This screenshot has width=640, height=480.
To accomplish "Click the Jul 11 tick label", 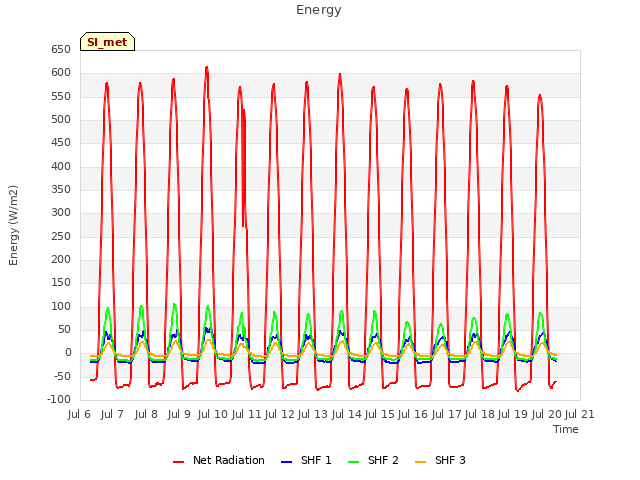I will point(247,414).
